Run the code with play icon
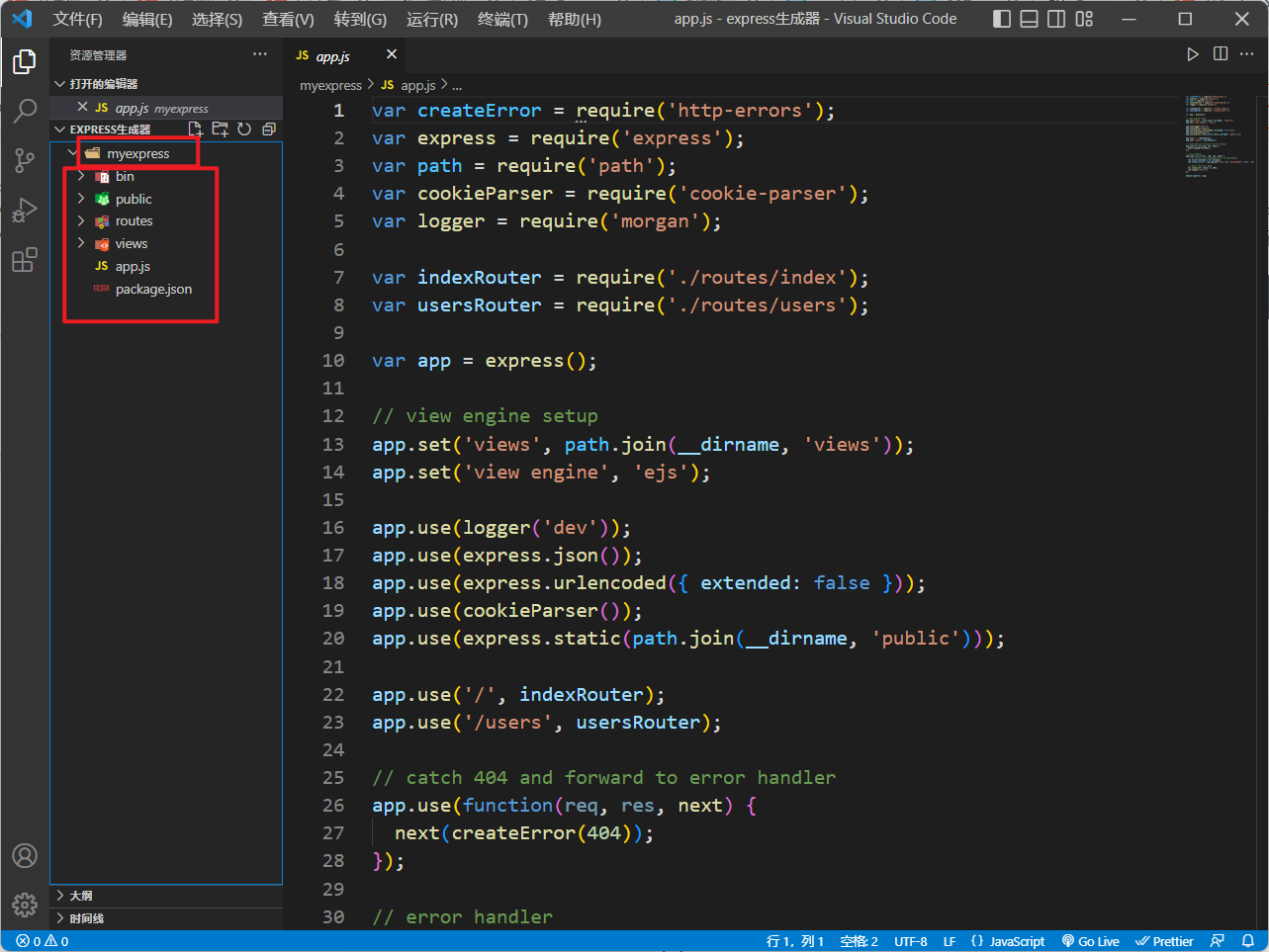Screen dimensions: 1269x952 click(x=1193, y=54)
